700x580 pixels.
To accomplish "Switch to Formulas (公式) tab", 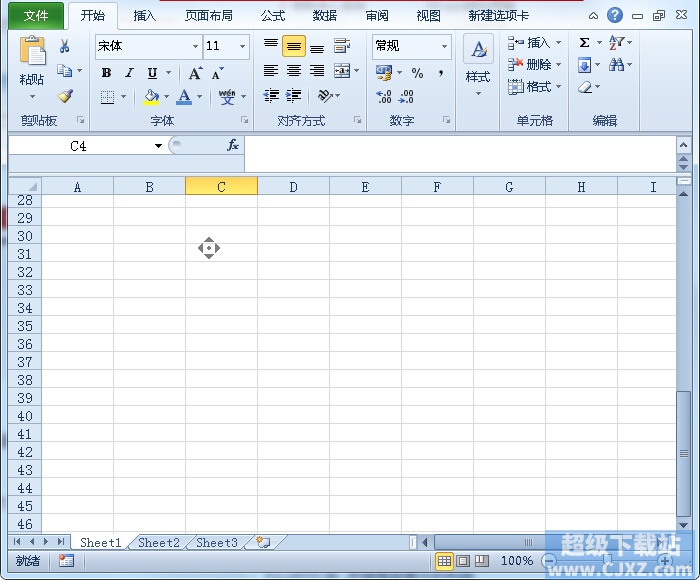I will 273,16.
